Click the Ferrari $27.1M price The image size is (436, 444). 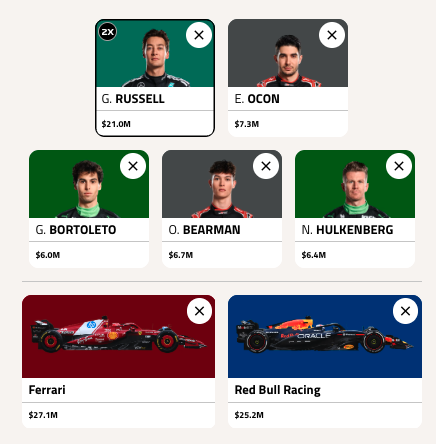pyautogui.click(x=43, y=415)
